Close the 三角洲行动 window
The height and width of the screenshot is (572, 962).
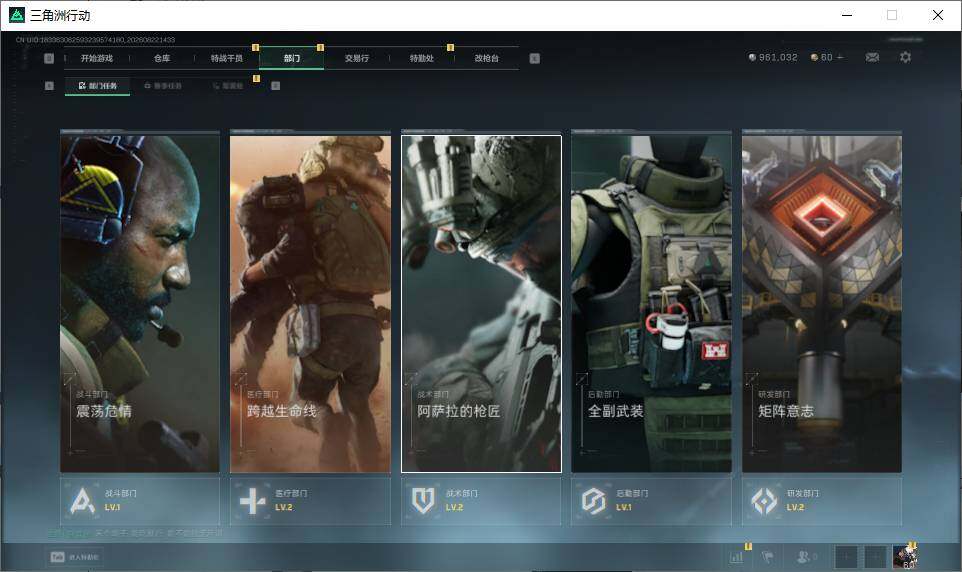937,15
